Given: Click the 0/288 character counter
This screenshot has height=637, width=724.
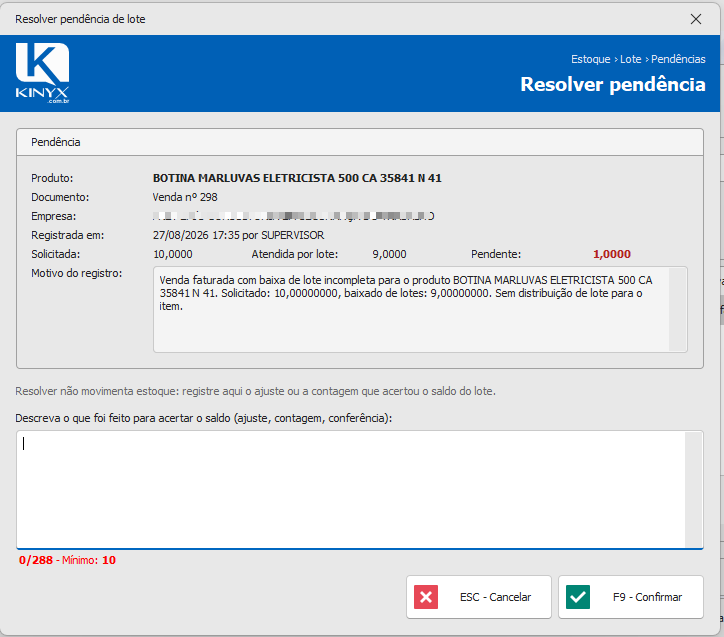Looking at the screenshot, I should [x=36, y=560].
